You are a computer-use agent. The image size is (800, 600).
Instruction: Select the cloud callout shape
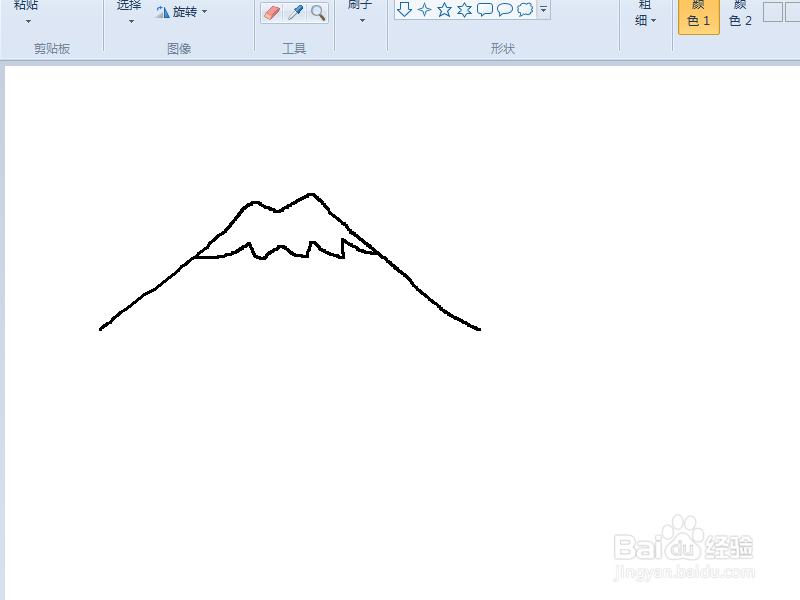(523, 10)
